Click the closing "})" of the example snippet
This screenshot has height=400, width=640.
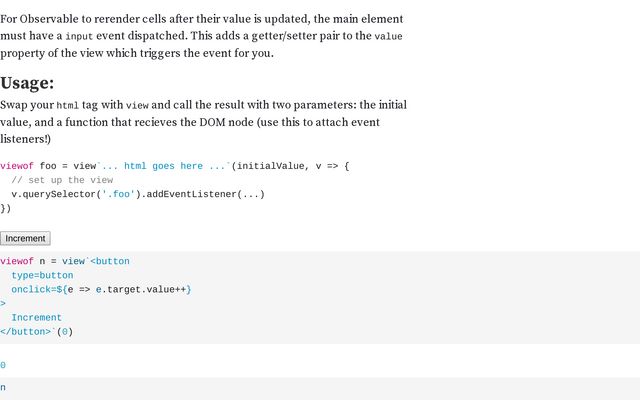point(5,208)
